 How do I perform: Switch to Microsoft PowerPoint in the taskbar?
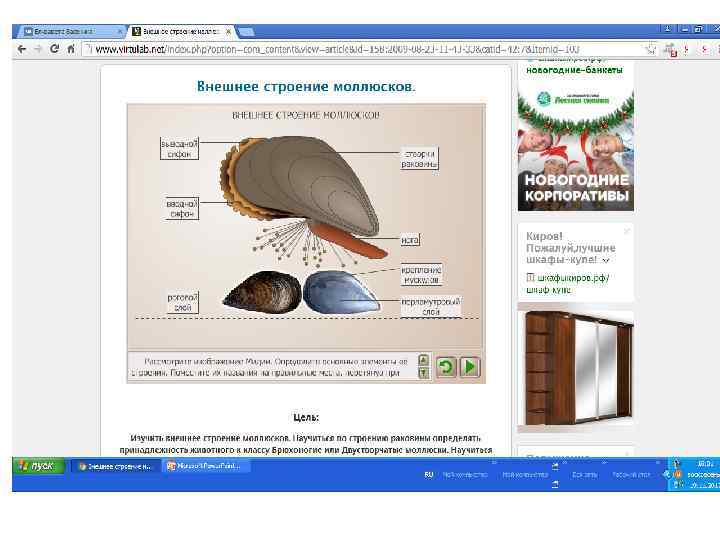205,466
